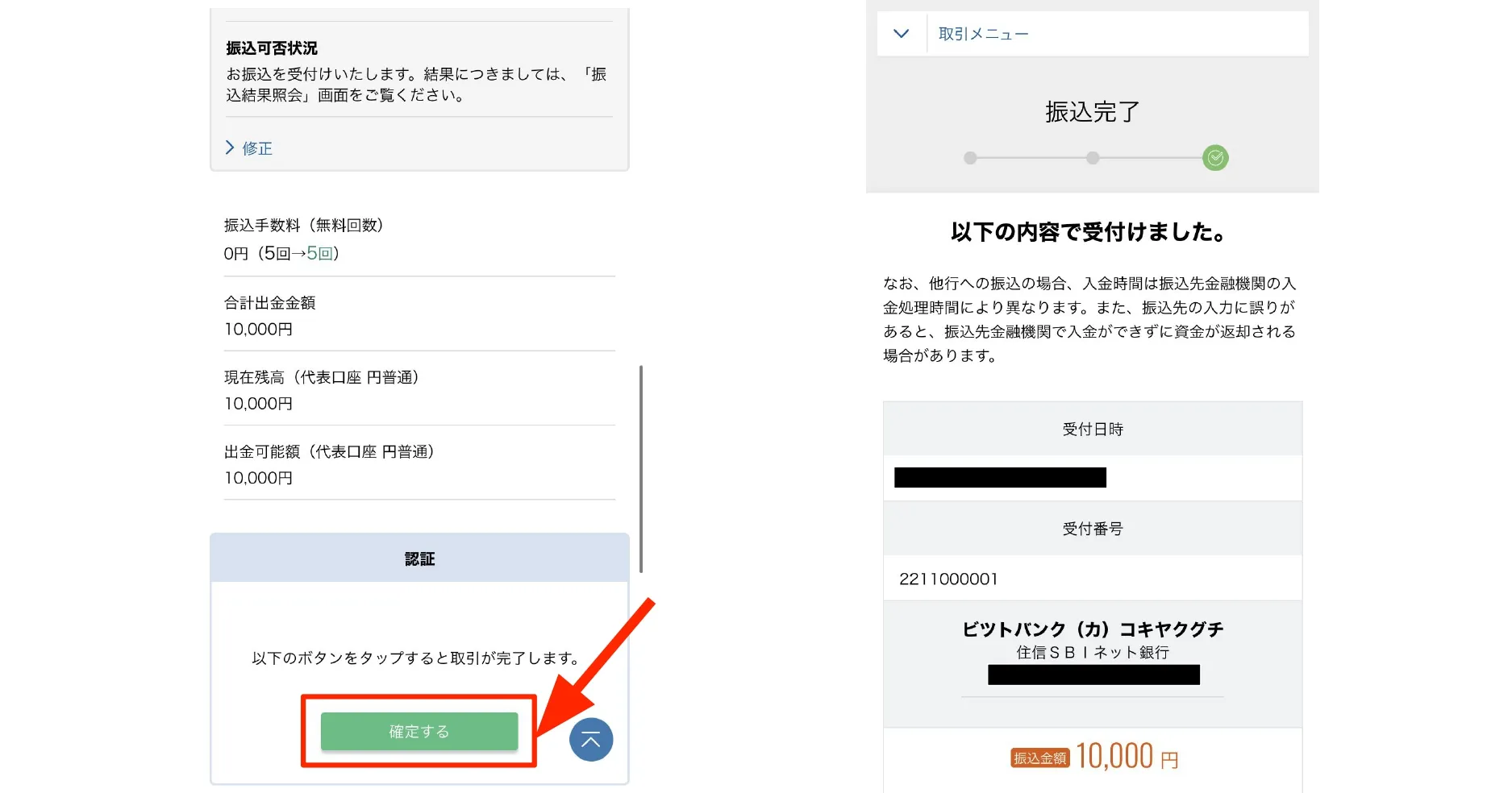Collapse the 取引メニュー chevron dropdown

tap(901, 33)
